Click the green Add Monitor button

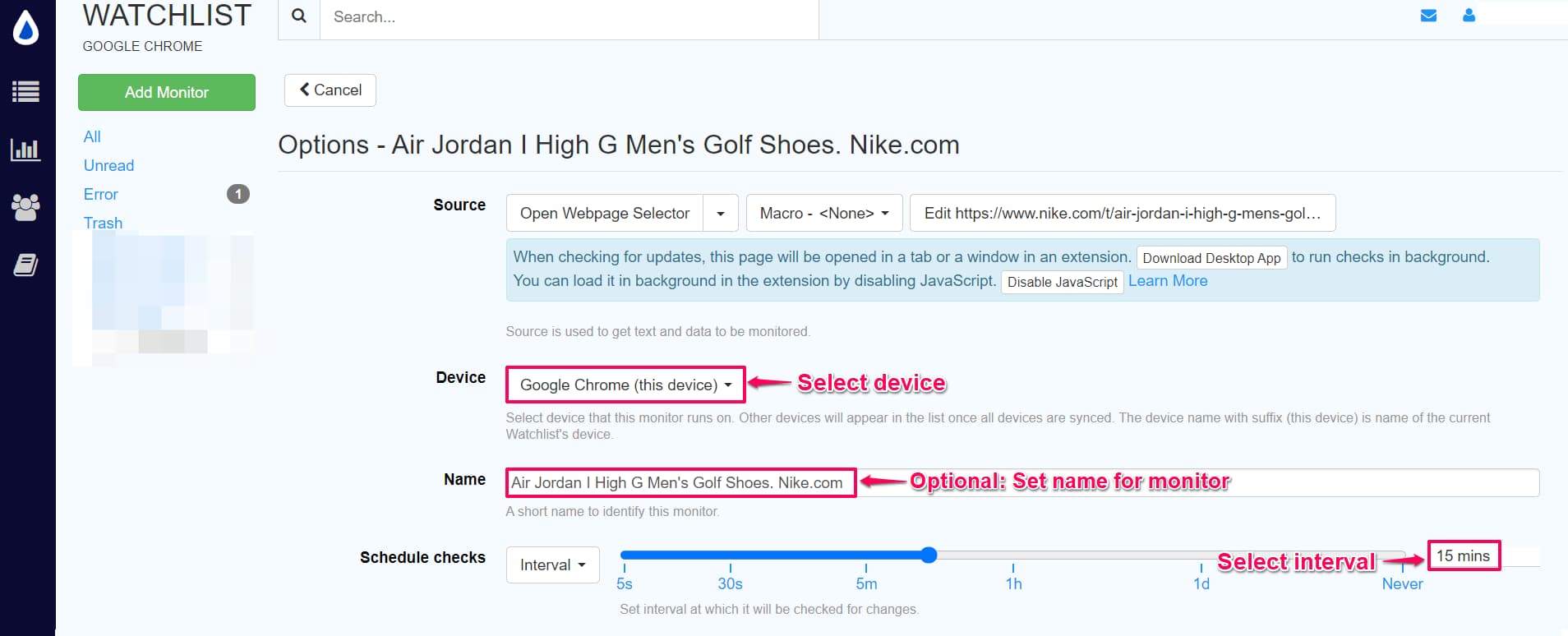(x=166, y=93)
